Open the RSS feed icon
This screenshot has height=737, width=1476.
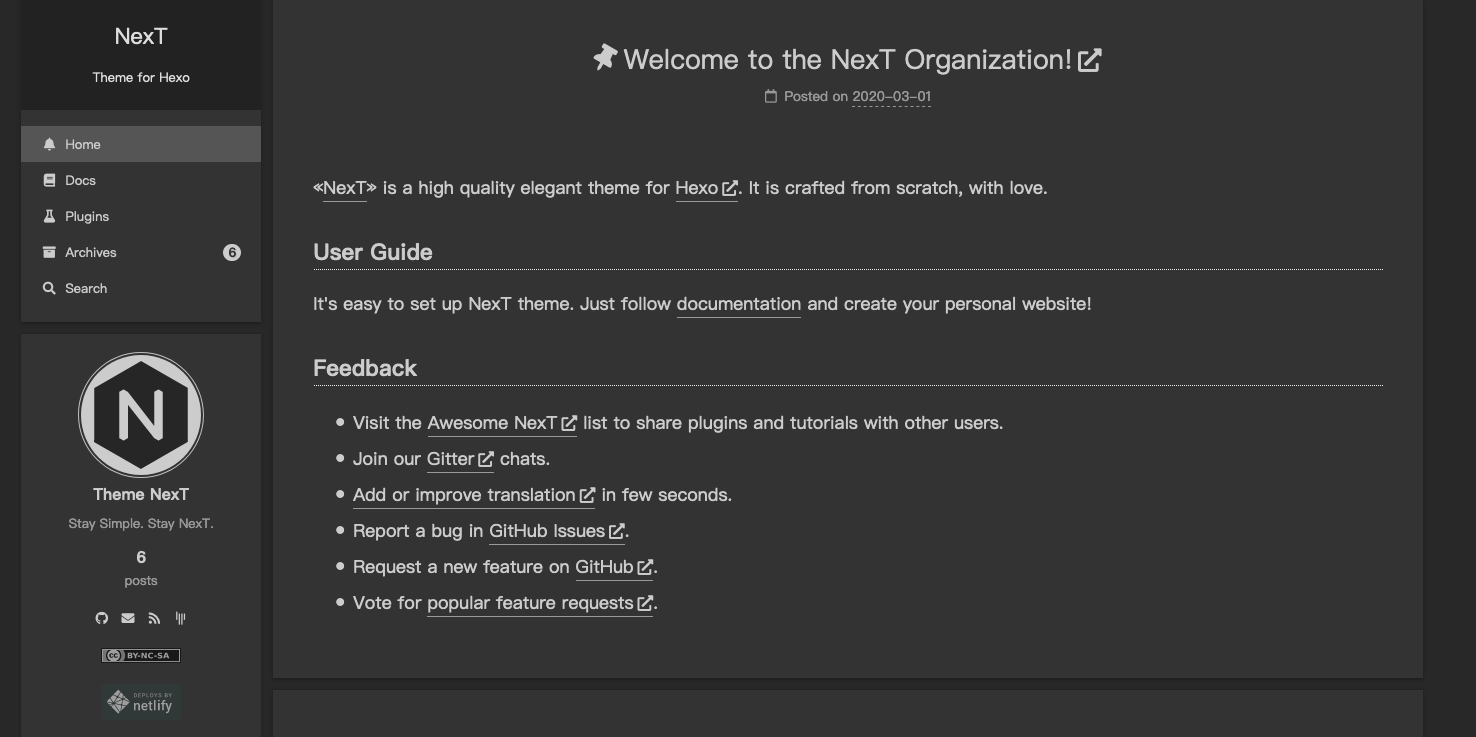point(154,618)
